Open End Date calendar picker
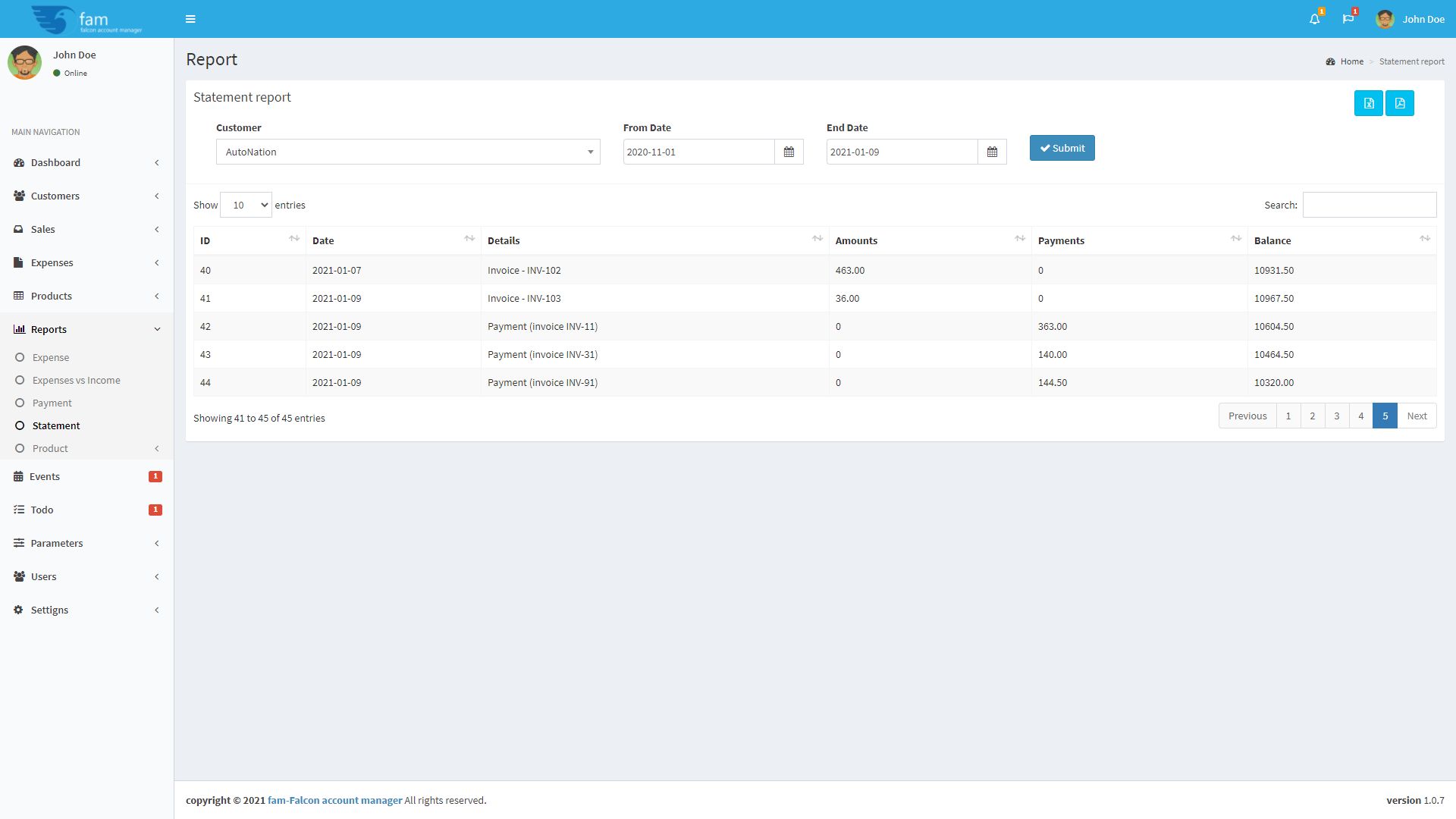Image resolution: width=1456 pixels, height=819 pixels. pyautogui.click(x=992, y=152)
